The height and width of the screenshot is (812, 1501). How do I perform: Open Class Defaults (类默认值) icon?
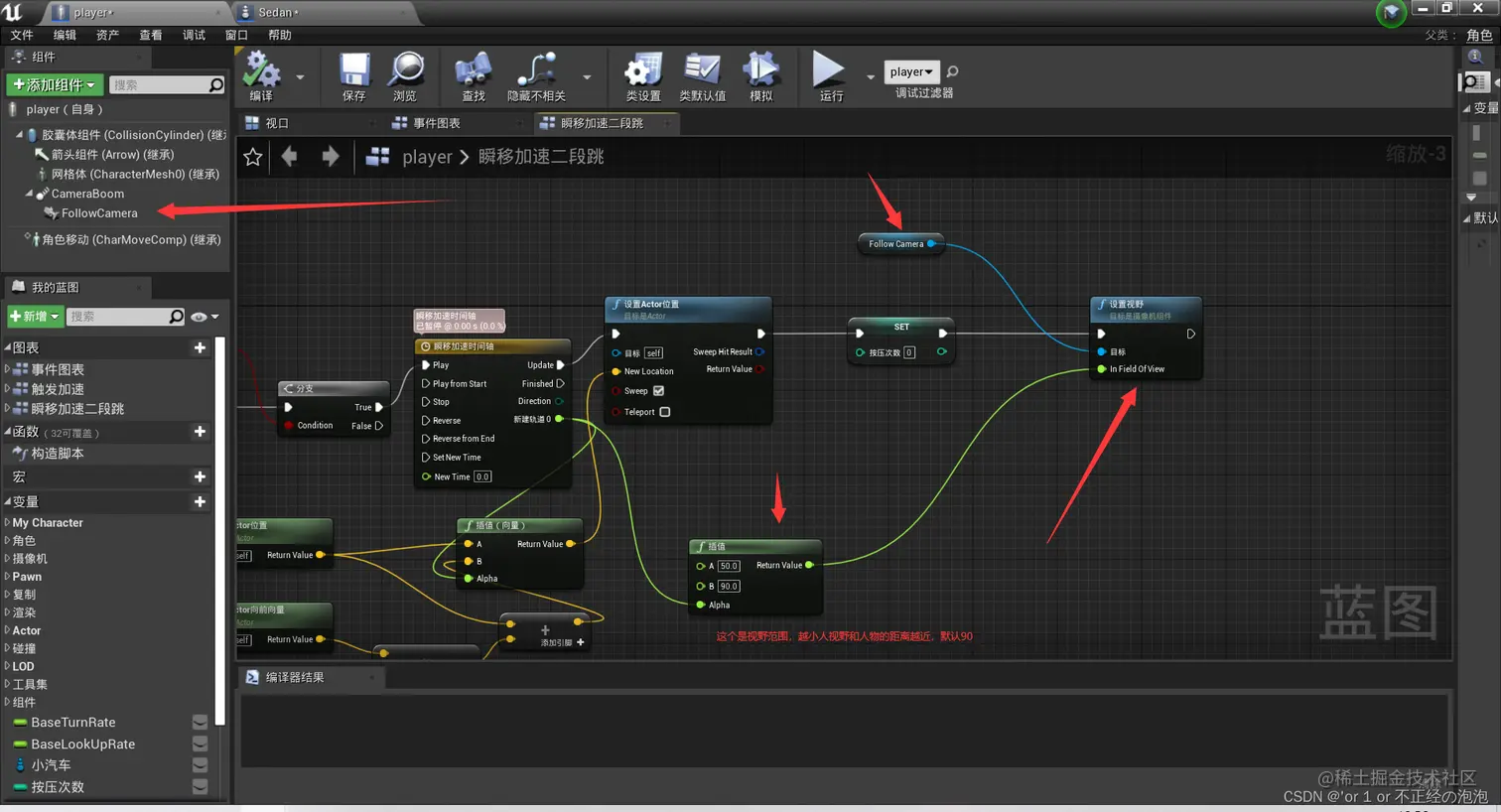tap(702, 70)
